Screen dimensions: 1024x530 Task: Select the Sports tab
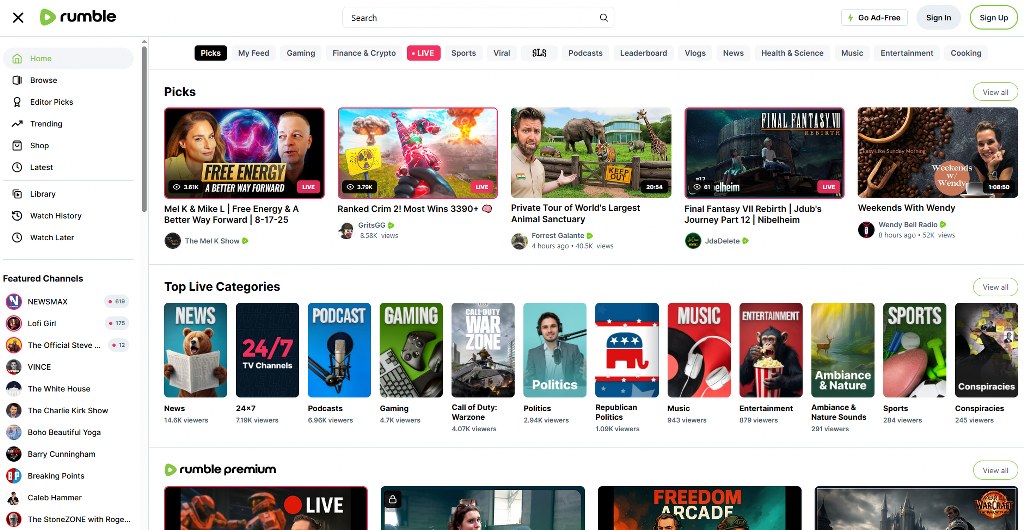tap(464, 53)
